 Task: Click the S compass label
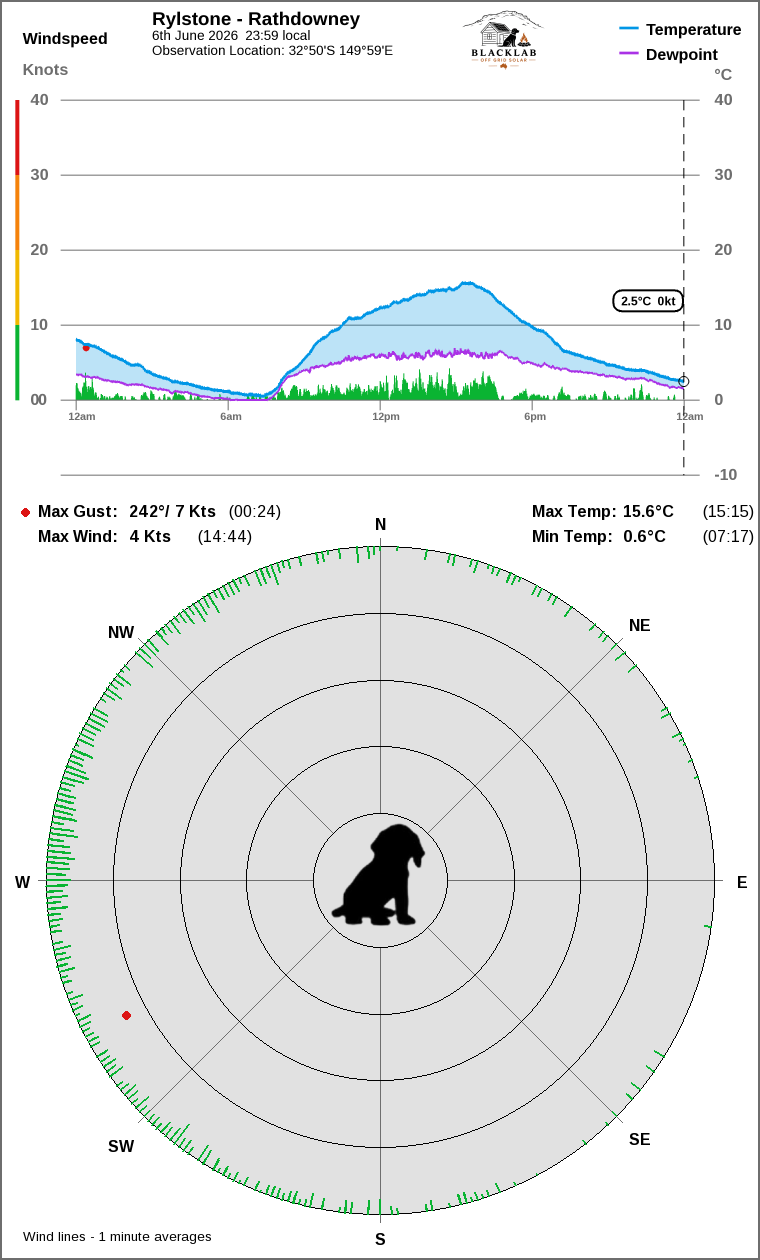(380, 1239)
